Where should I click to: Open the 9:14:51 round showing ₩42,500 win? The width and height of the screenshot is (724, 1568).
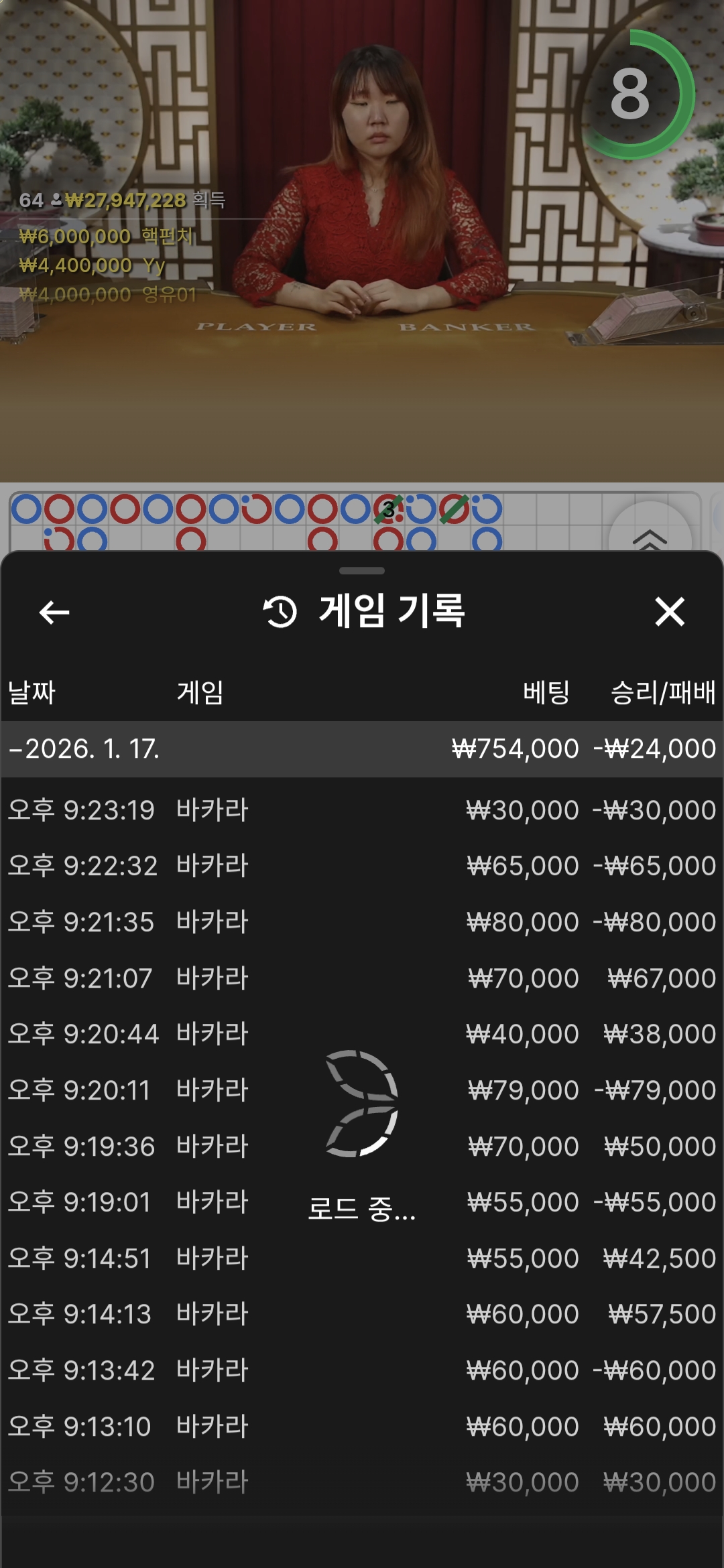click(x=362, y=1258)
